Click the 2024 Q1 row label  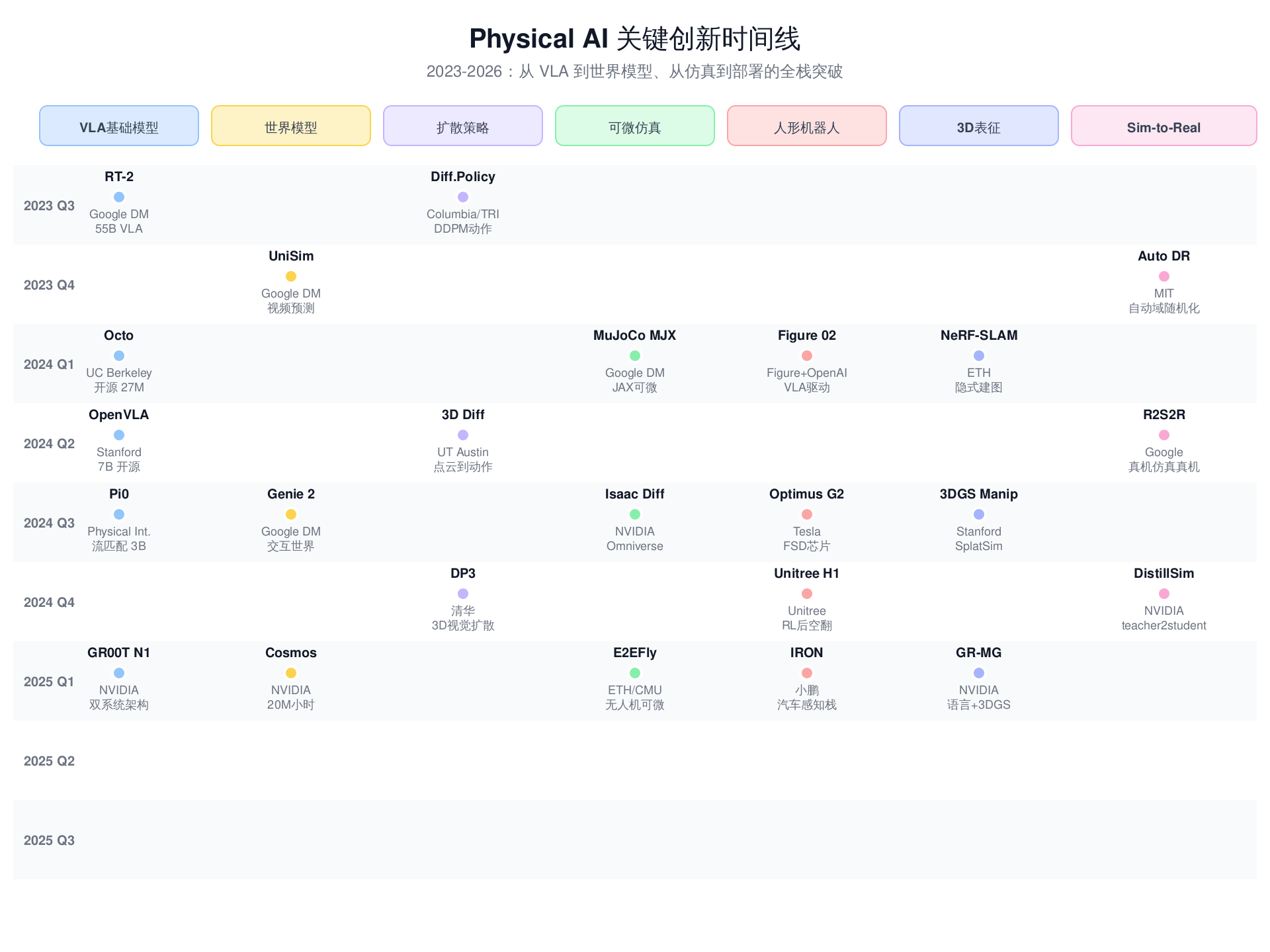pos(49,364)
